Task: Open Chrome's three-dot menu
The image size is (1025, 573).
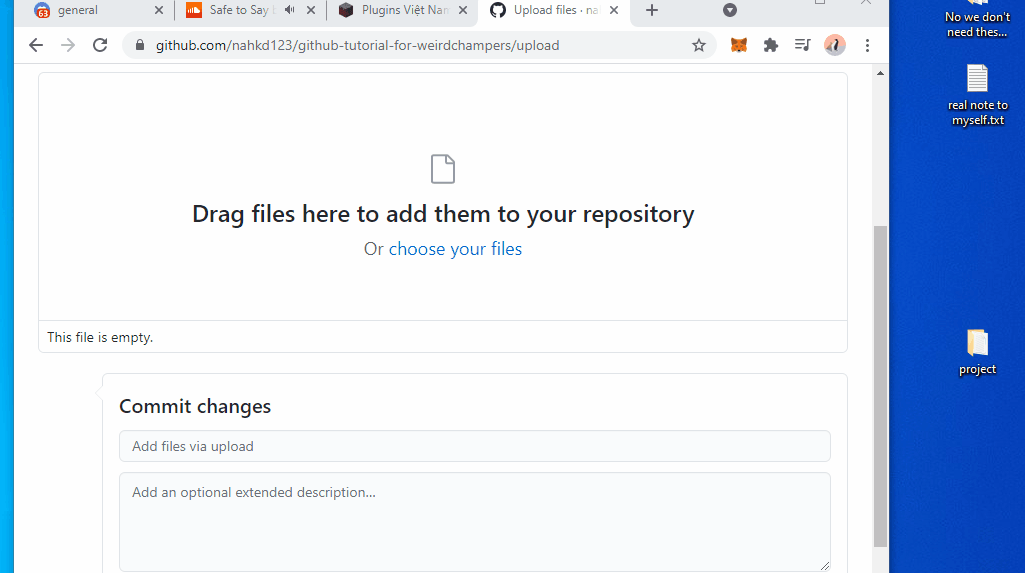Action: click(x=867, y=45)
